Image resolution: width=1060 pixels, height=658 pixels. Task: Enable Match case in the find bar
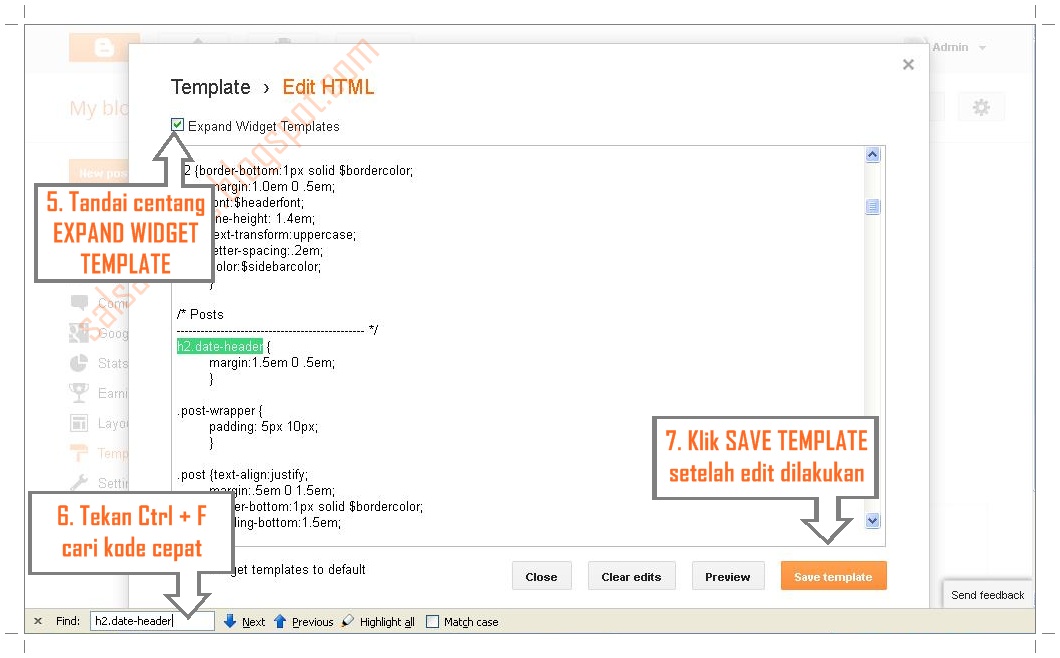point(433,621)
